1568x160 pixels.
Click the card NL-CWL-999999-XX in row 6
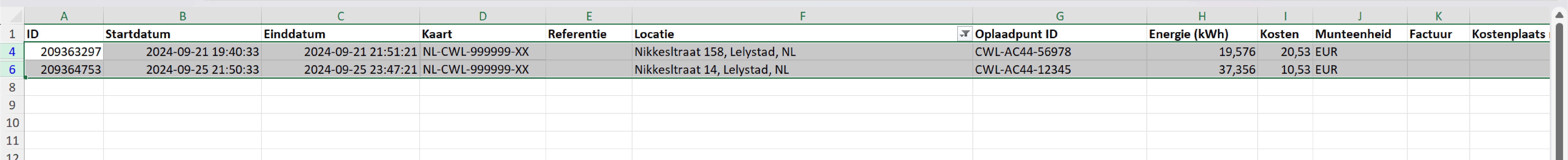(483, 69)
